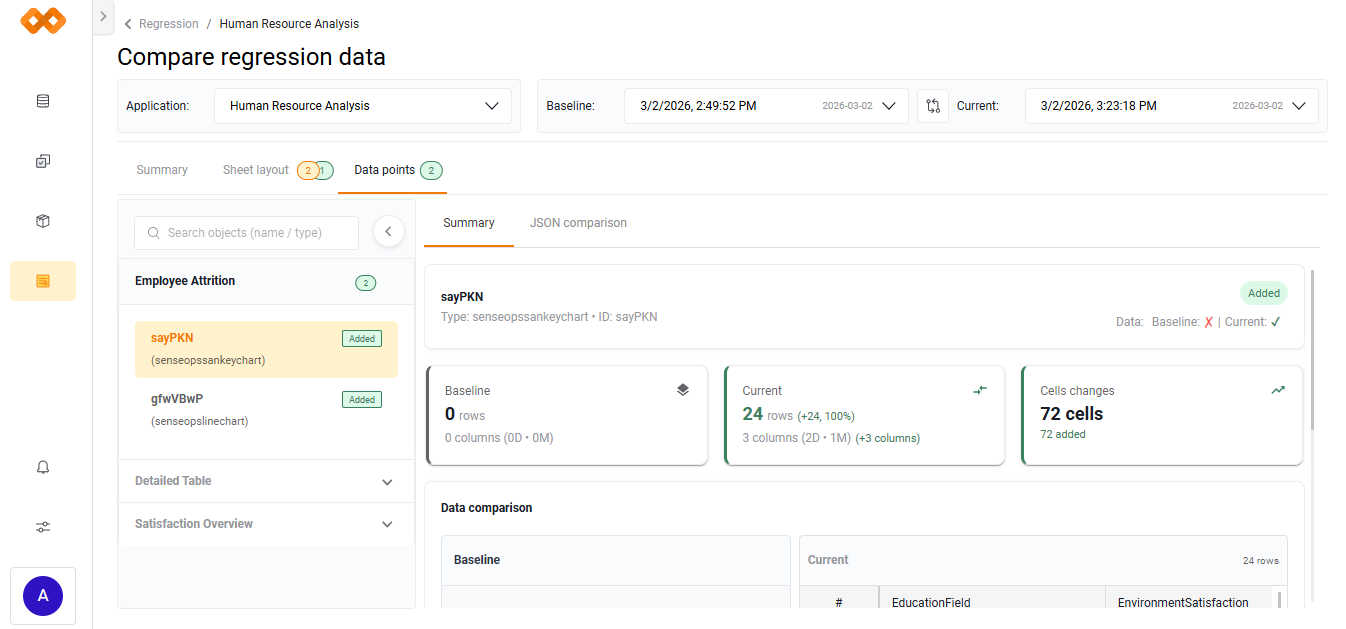Click the swap icon between Baseline and Current
1346x629 pixels.
[932, 105]
